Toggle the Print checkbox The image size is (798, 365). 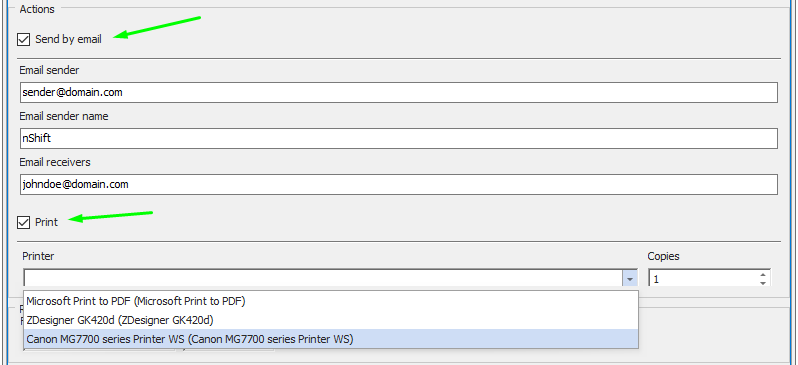[x=23, y=222]
